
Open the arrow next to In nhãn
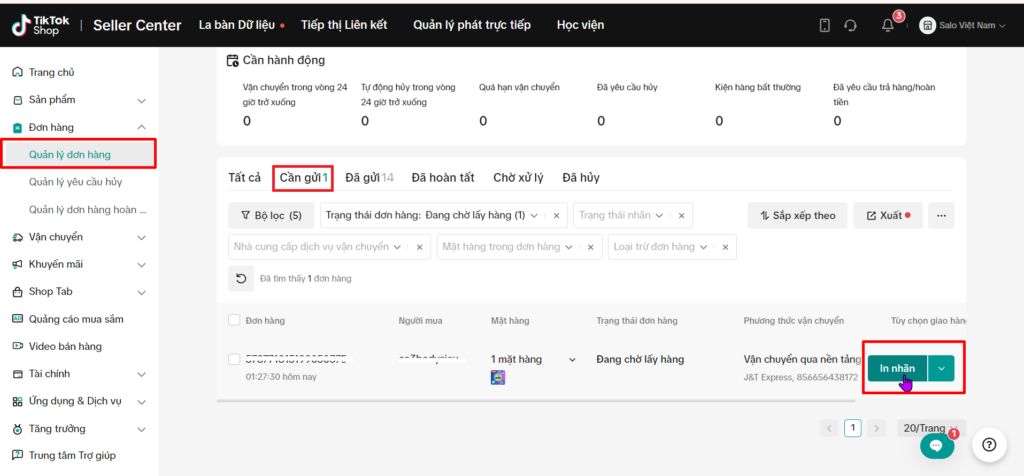(942, 368)
